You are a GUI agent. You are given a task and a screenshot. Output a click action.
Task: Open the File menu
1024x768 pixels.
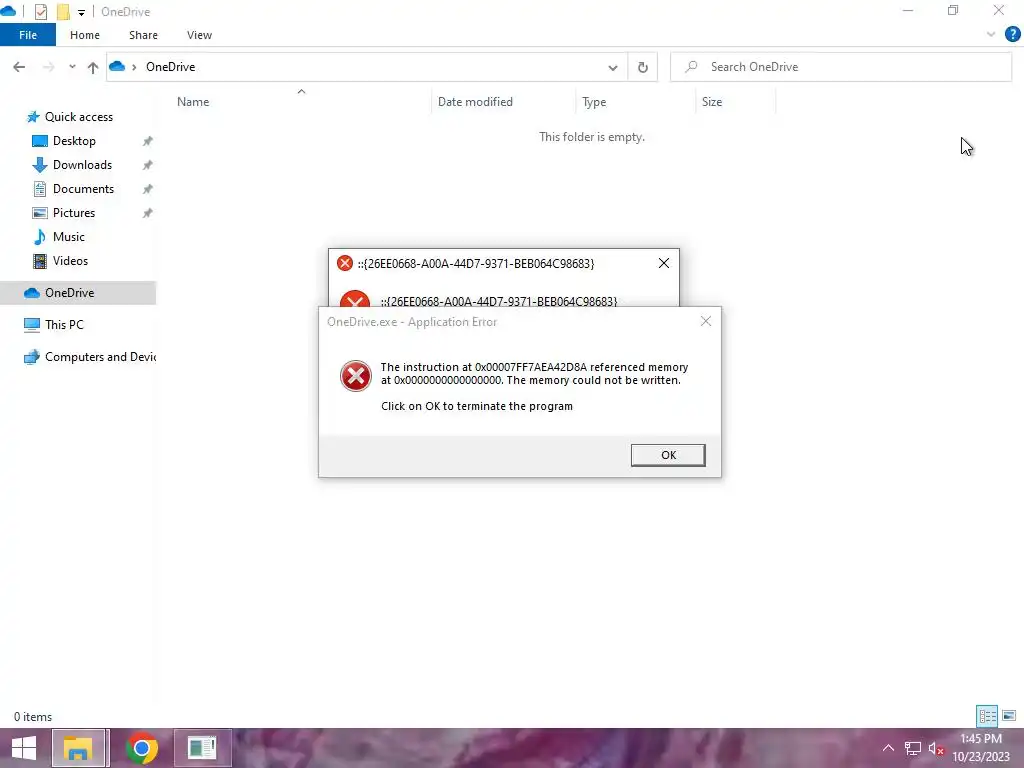click(27, 35)
